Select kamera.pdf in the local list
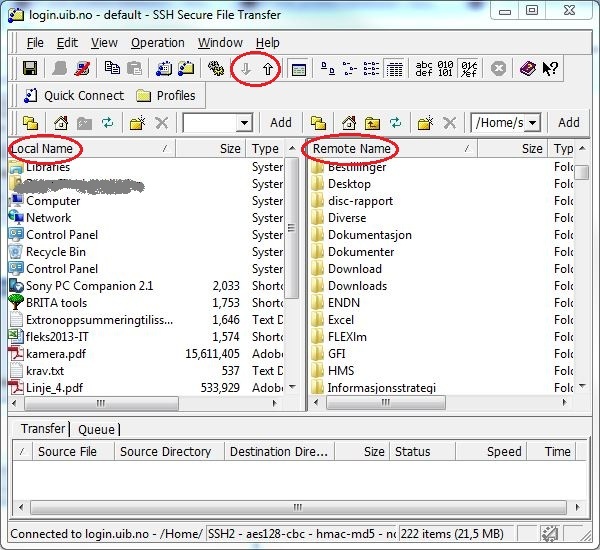Image resolution: width=600 pixels, height=550 pixels. click(54, 354)
